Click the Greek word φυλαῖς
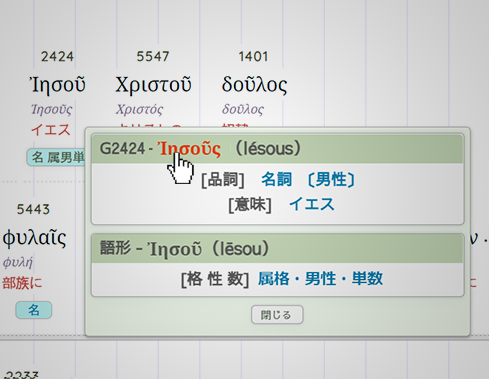 click(x=35, y=238)
